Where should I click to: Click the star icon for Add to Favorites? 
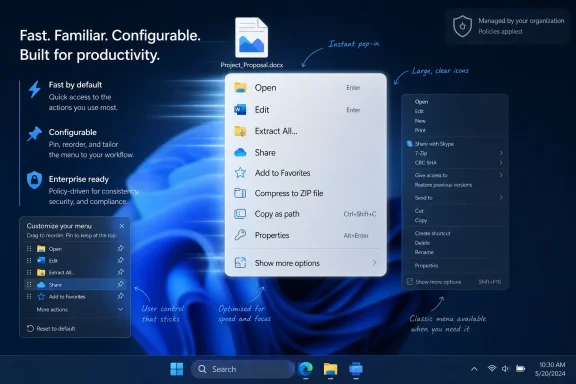click(240, 173)
